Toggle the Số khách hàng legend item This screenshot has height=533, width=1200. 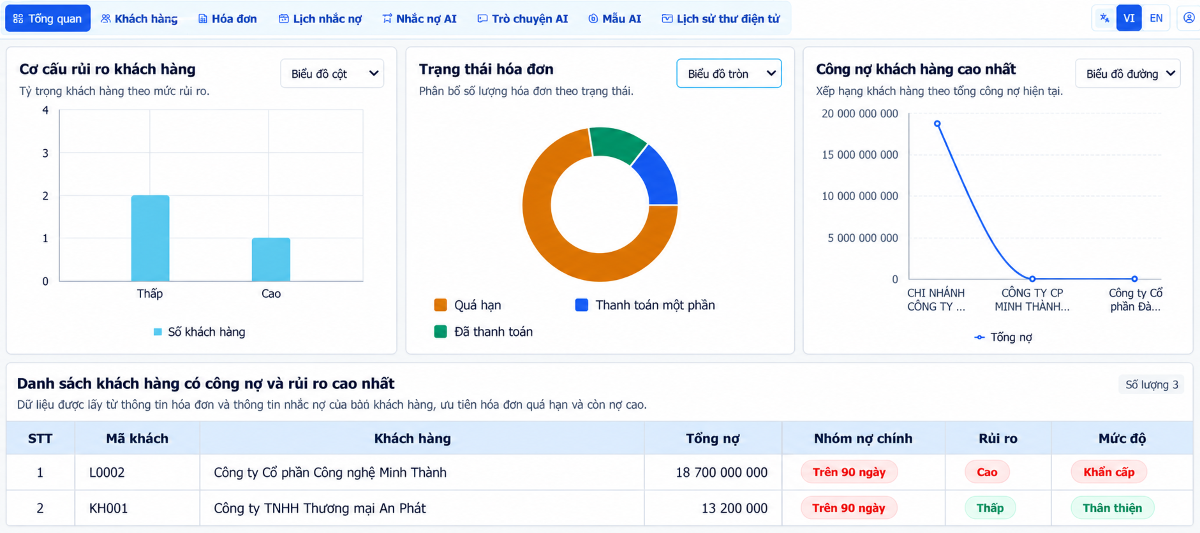199,331
